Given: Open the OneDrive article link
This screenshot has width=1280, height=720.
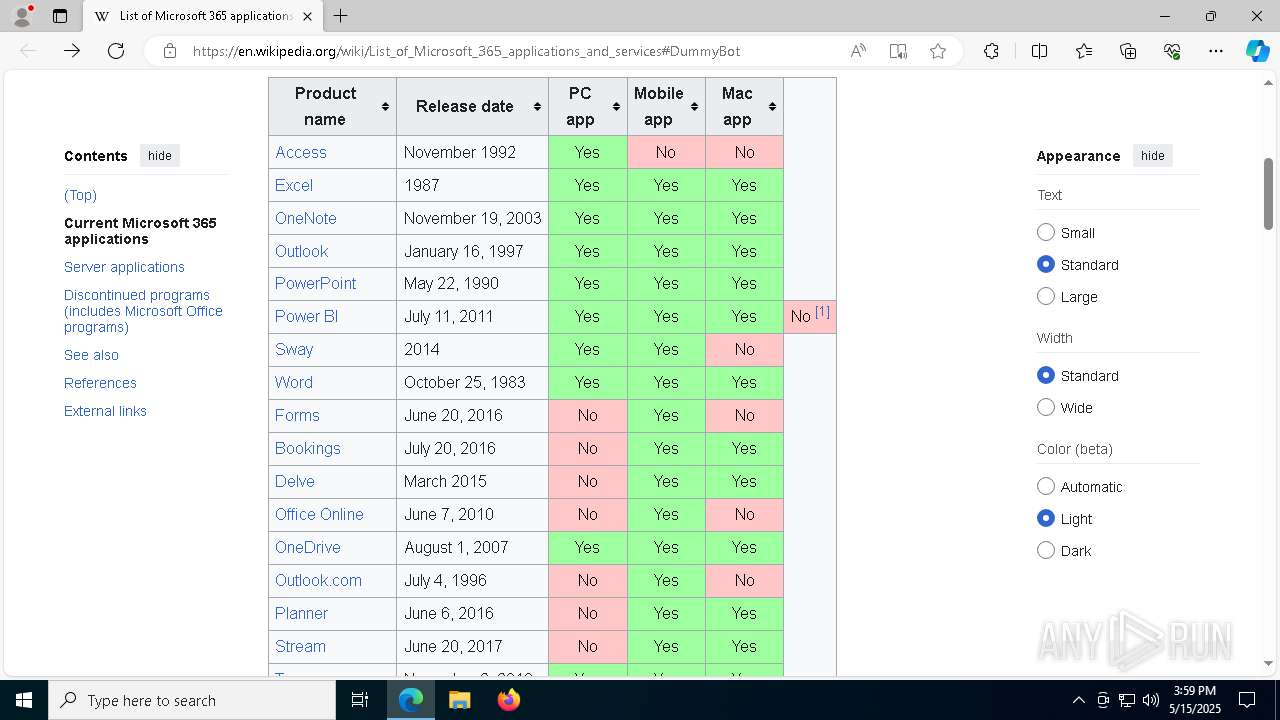Looking at the screenshot, I should point(308,547).
